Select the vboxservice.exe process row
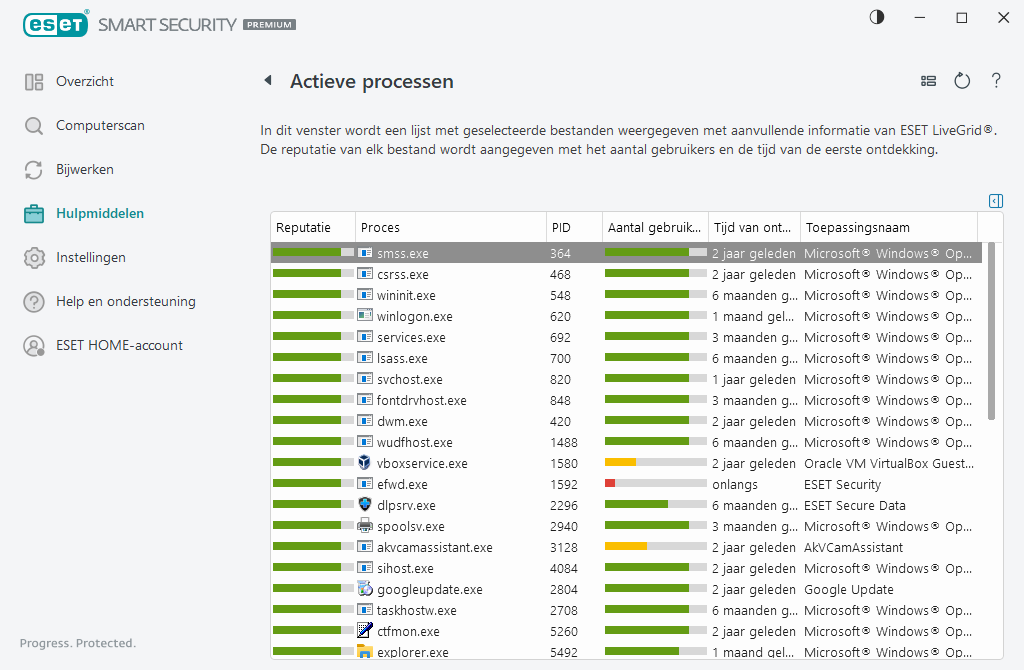This screenshot has height=670, width=1024. click(422, 463)
